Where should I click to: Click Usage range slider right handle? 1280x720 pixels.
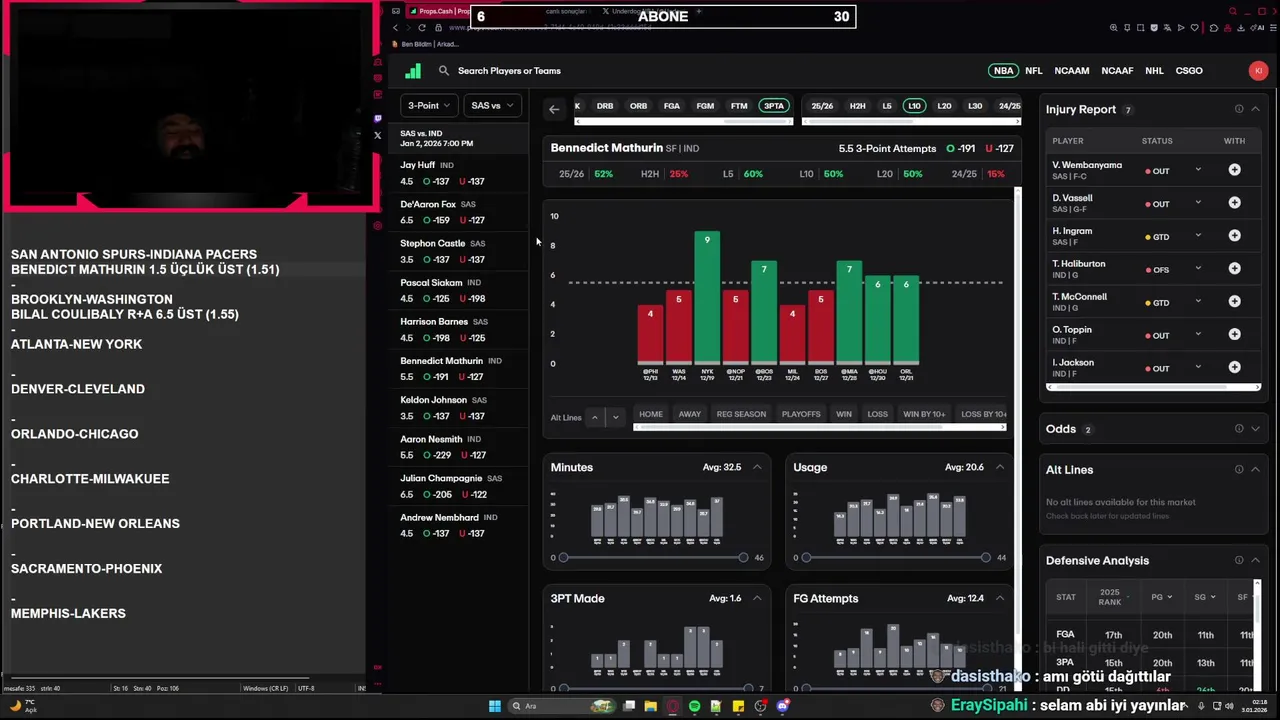click(985, 557)
